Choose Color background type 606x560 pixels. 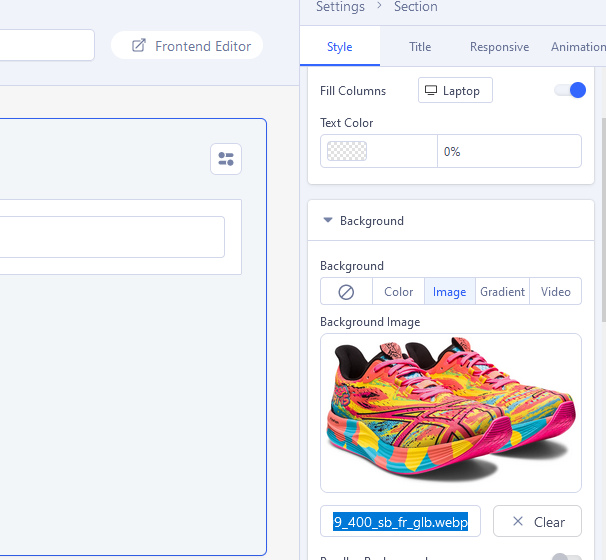(x=398, y=292)
